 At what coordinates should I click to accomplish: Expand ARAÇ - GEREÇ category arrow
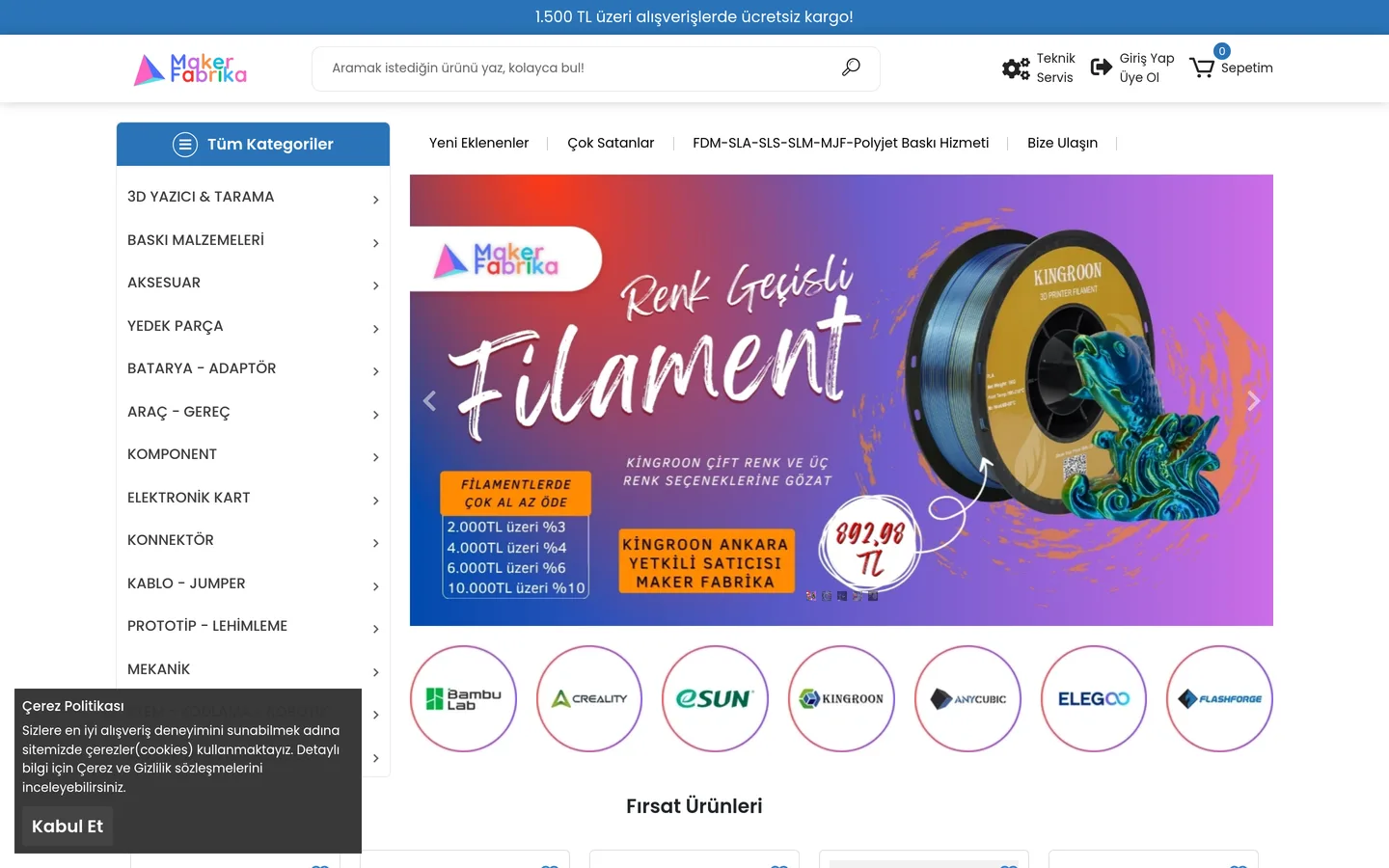(x=376, y=415)
